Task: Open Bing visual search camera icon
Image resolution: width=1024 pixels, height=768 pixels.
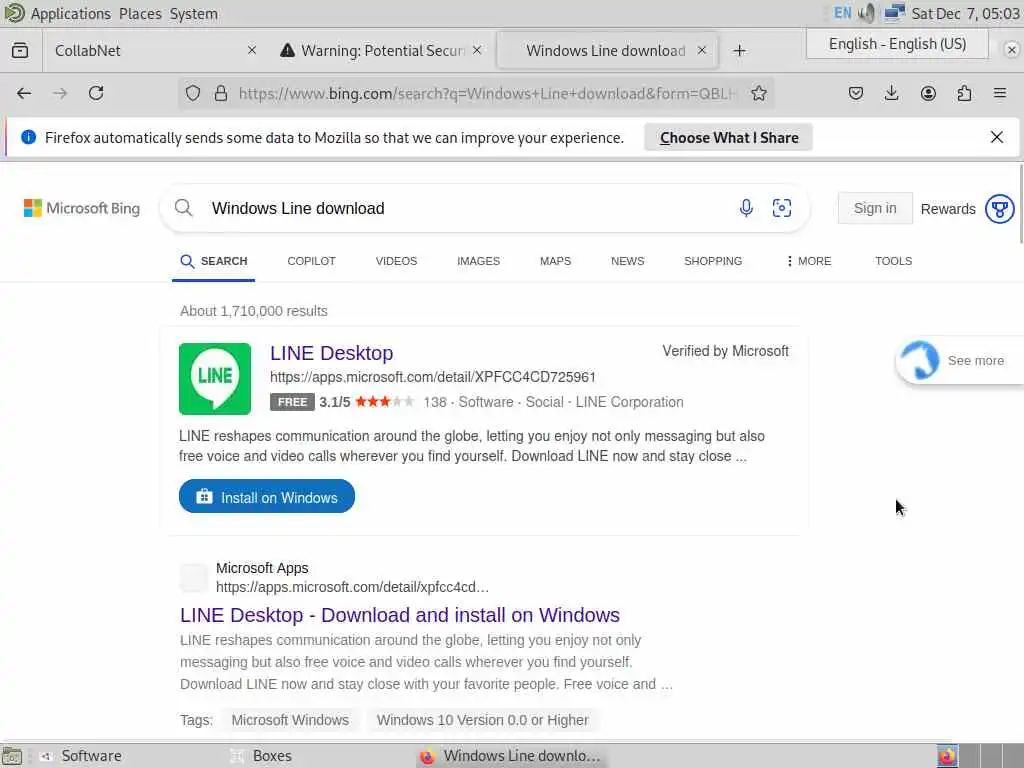Action: pyautogui.click(x=782, y=208)
